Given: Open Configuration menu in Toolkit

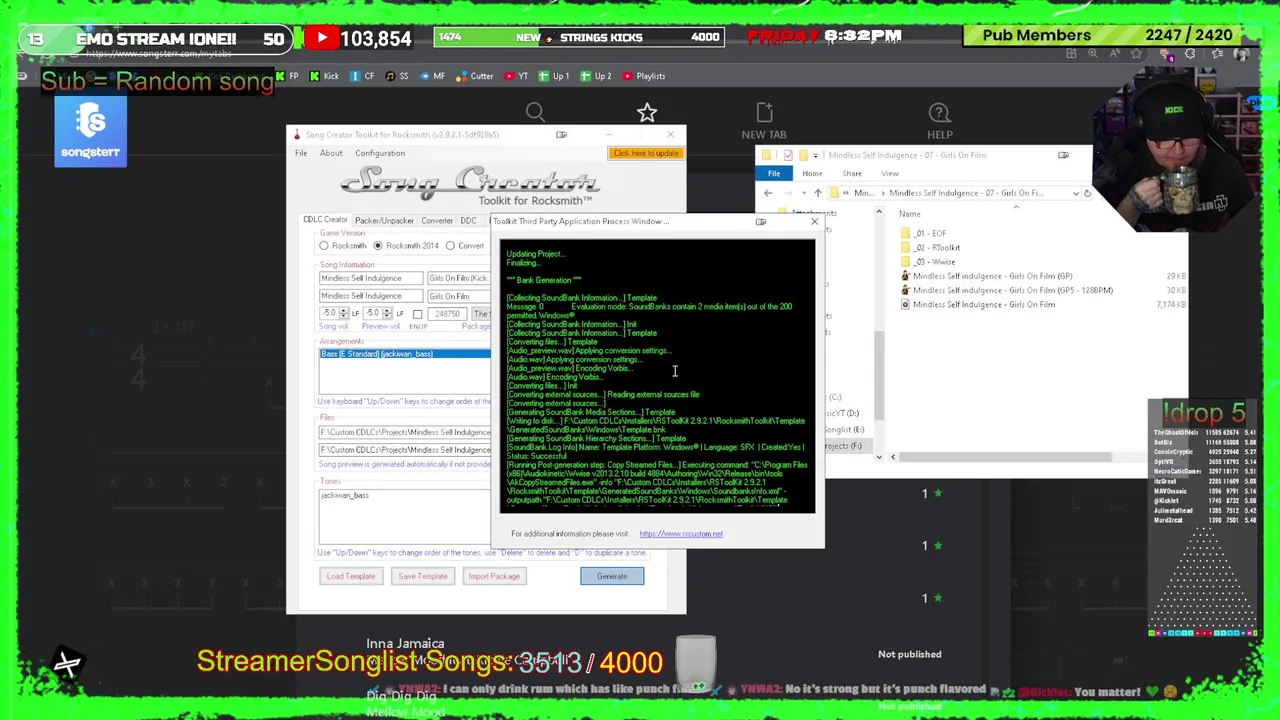Looking at the screenshot, I should tap(380, 153).
